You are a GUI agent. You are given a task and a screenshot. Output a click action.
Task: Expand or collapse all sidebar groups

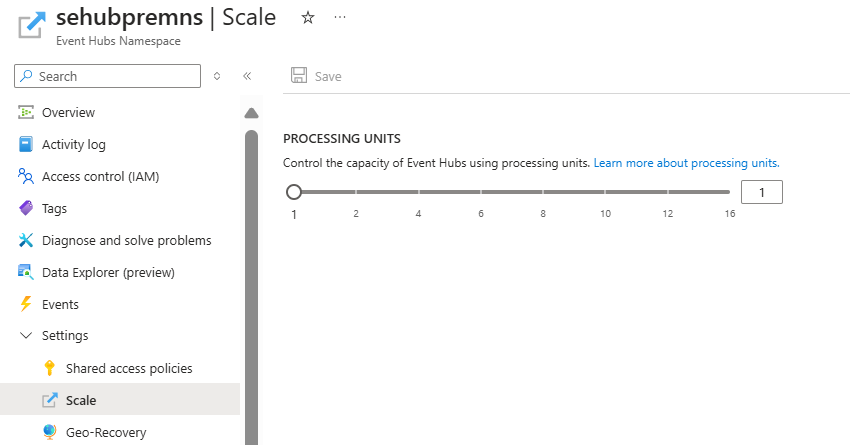coord(218,76)
